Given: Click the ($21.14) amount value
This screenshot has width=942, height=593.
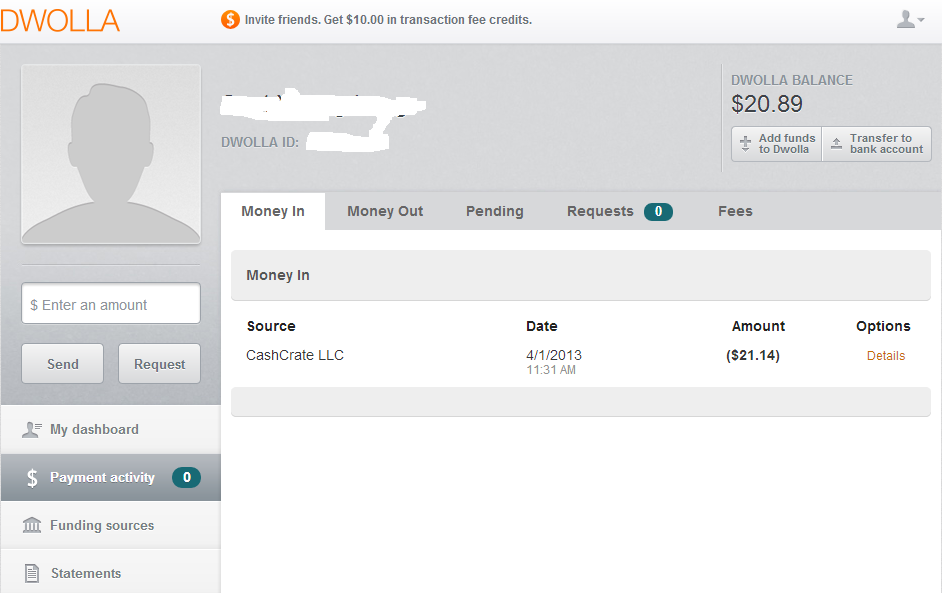Looking at the screenshot, I should pos(753,355).
